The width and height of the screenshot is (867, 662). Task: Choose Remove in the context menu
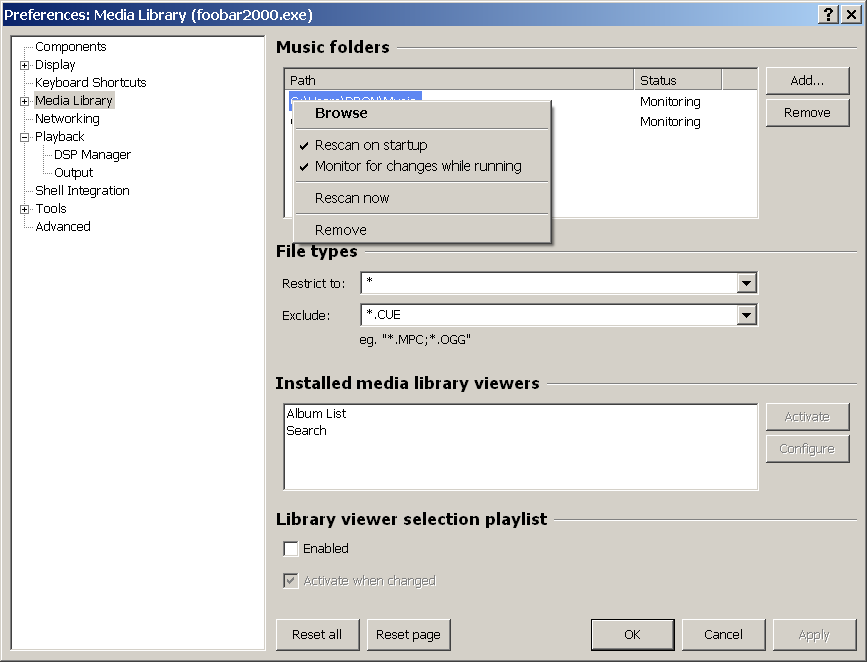click(x=341, y=230)
